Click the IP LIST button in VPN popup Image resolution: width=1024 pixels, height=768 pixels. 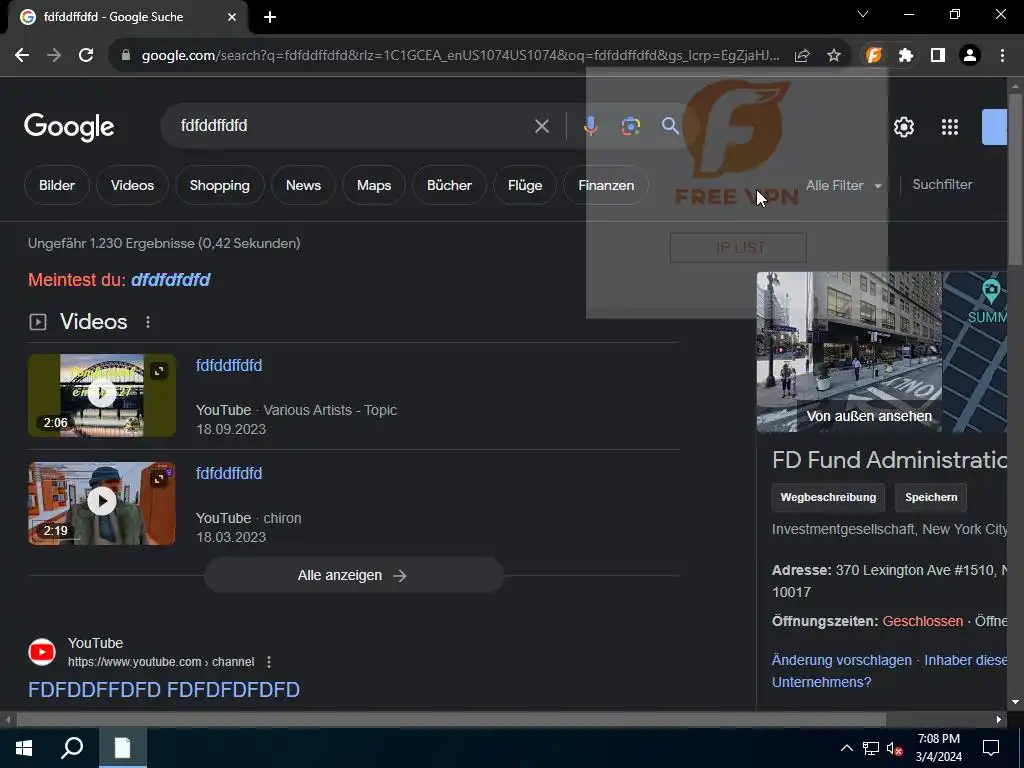click(x=739, y=248)
